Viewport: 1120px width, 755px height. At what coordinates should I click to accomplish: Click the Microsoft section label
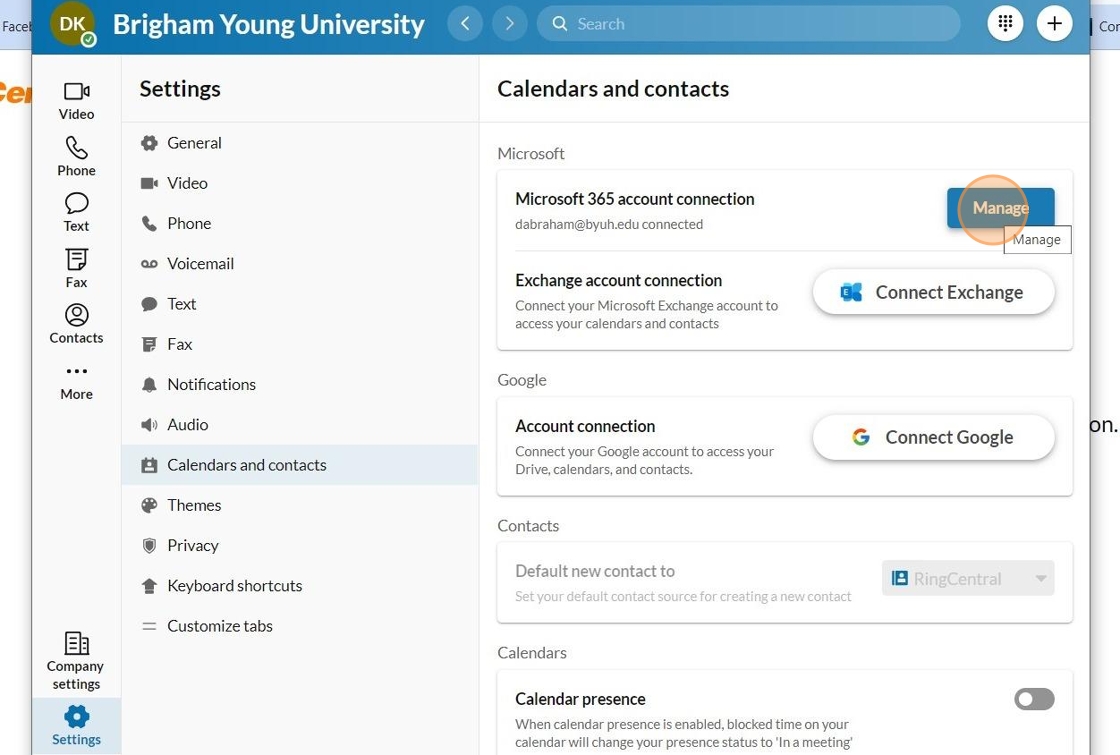[x=531, y=154]
